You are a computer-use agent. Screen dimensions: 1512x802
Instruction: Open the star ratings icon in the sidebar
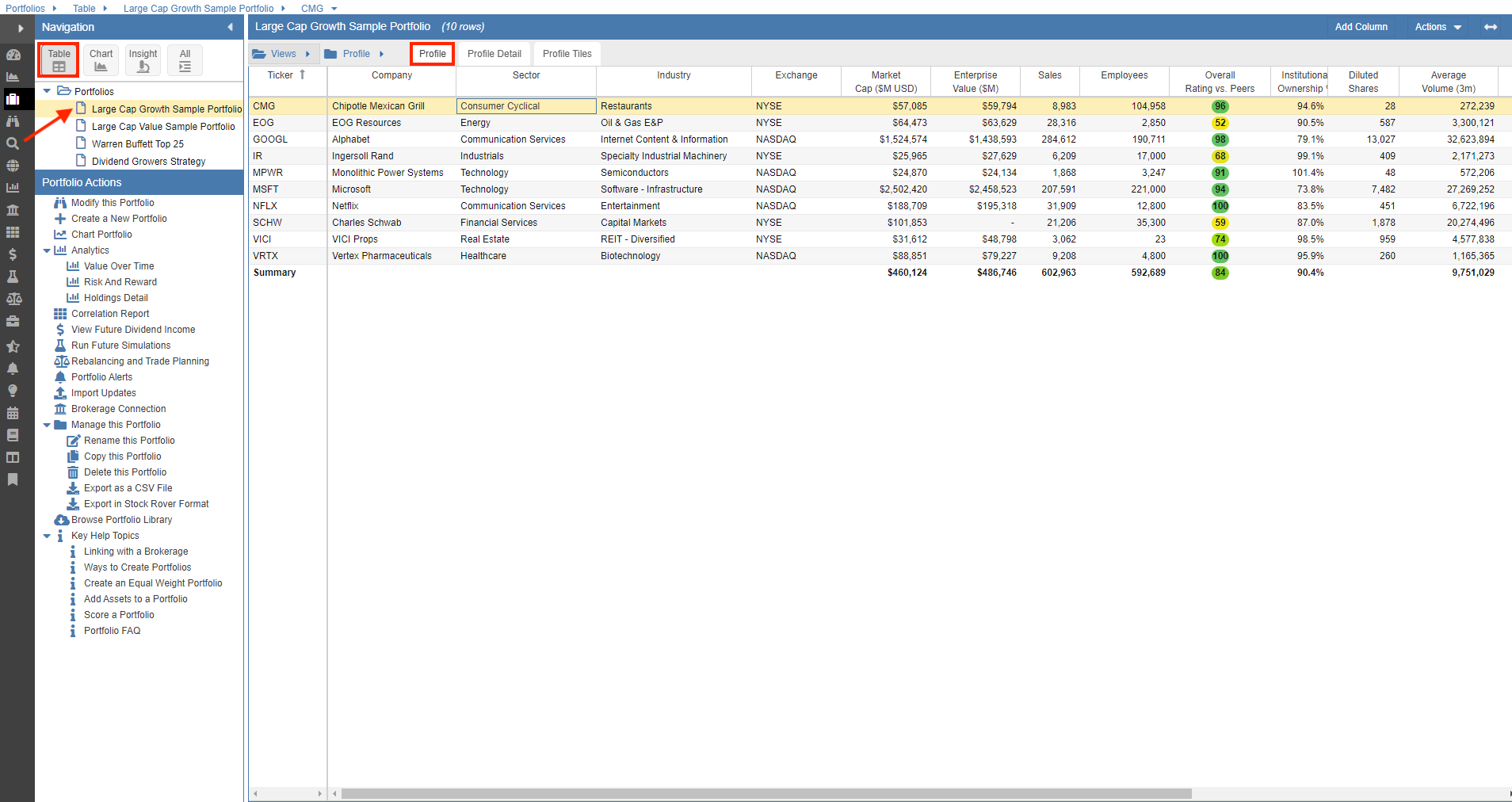[x=13, y=346]
